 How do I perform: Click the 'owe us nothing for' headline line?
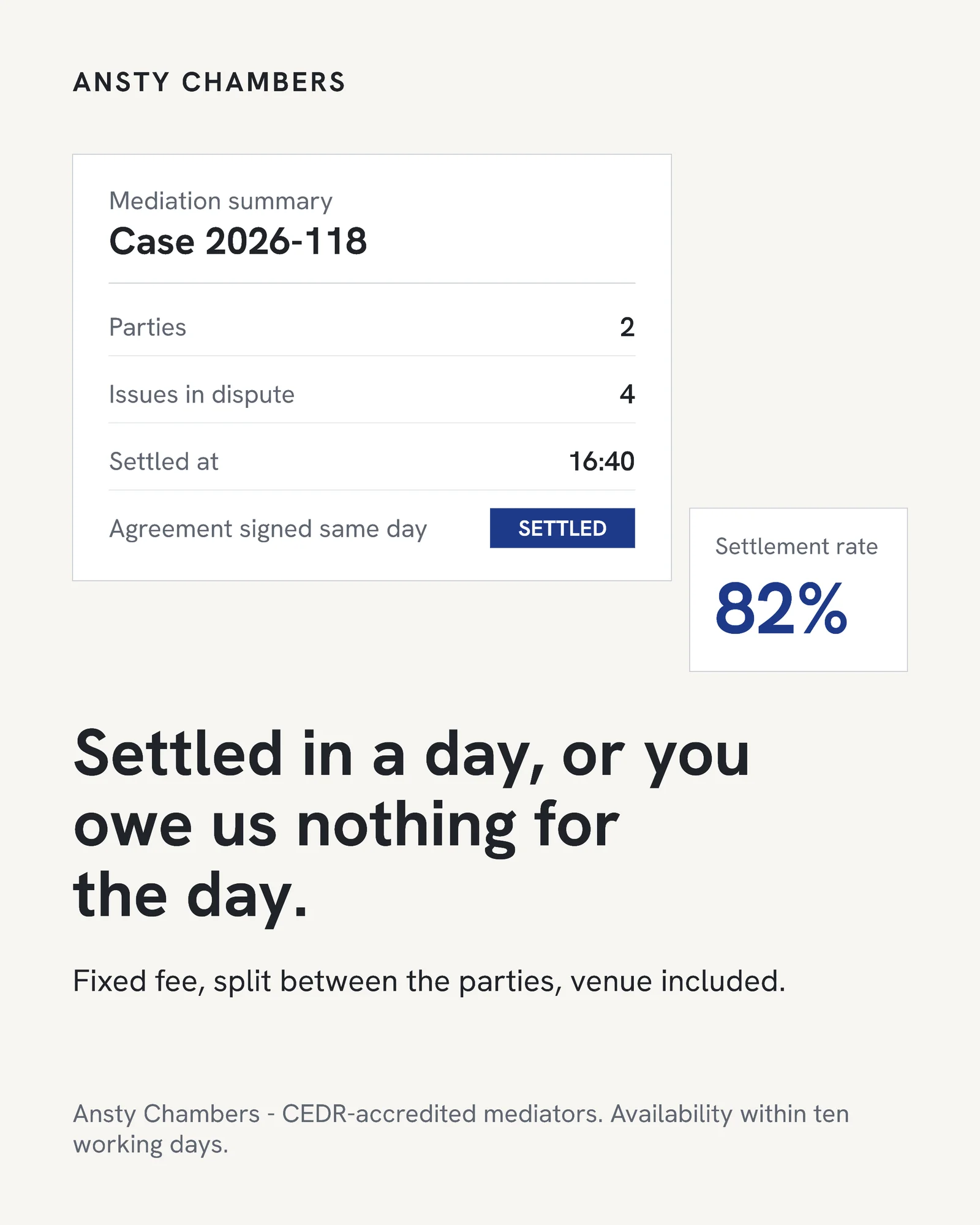347,826
